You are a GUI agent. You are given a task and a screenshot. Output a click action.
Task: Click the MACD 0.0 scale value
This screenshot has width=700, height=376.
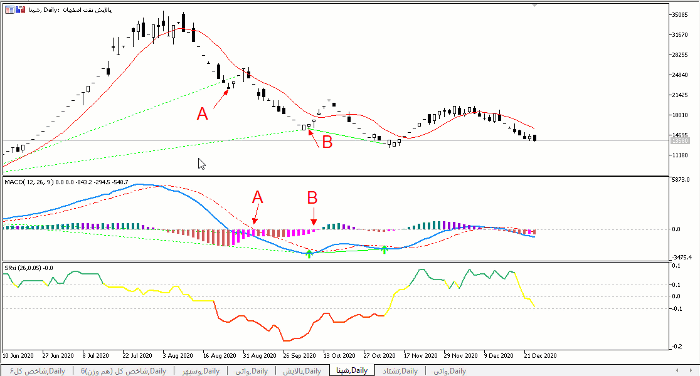click(x=676, y=230)
